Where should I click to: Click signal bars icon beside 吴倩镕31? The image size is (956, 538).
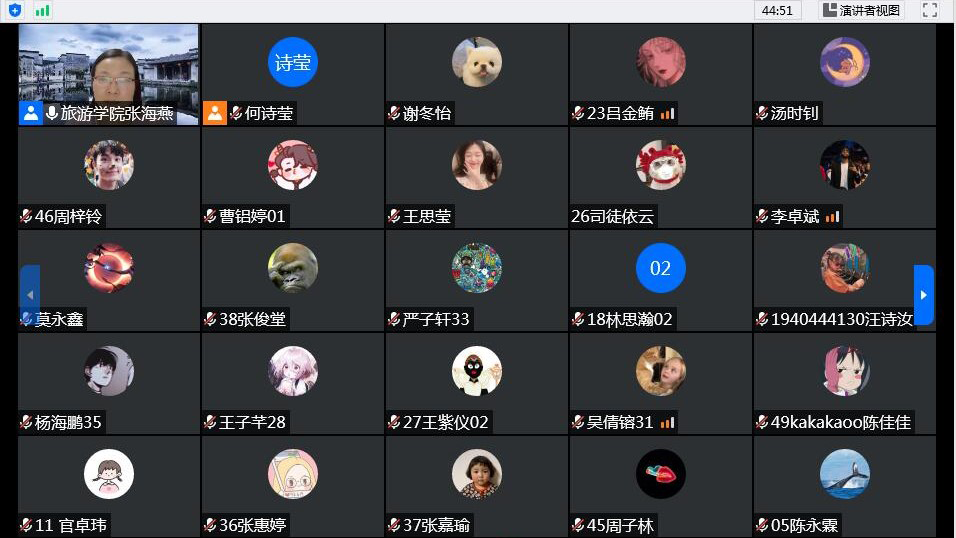(668, 423)
